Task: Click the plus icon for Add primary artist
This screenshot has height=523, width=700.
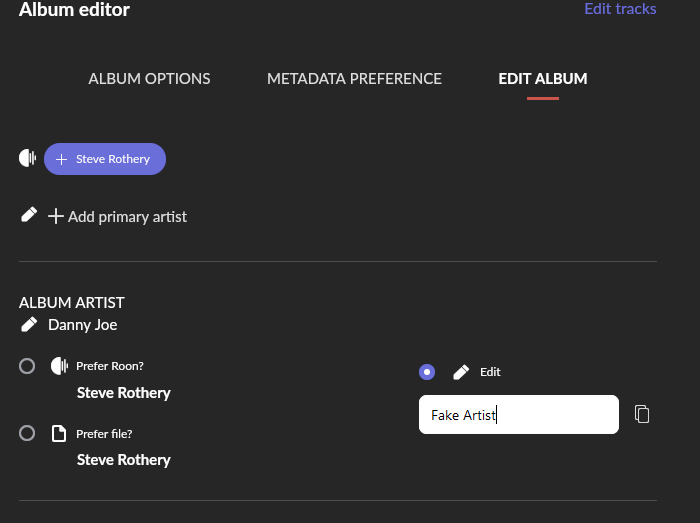Action: coord(56,216)
